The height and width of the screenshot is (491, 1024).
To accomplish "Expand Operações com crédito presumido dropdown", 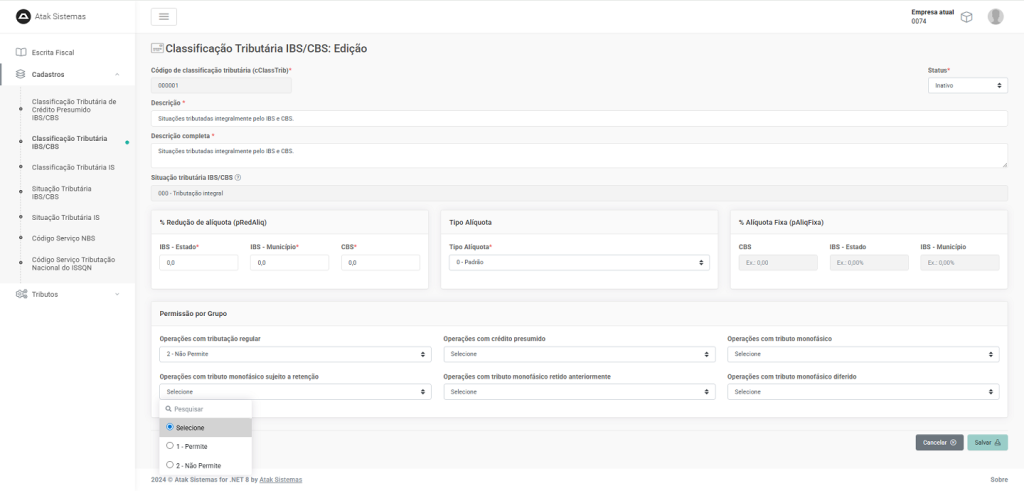I will tap(579, 354).
